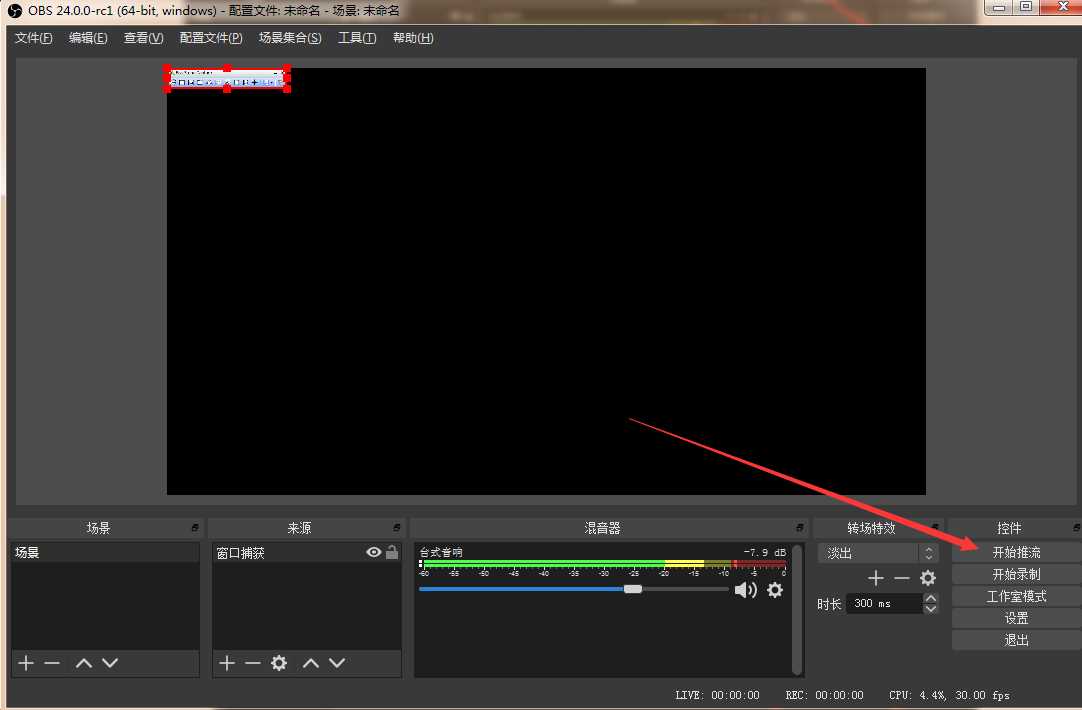1082x710 pixels.
Task: Click the 台式音响 mixer label
Action: pos(441,552)
